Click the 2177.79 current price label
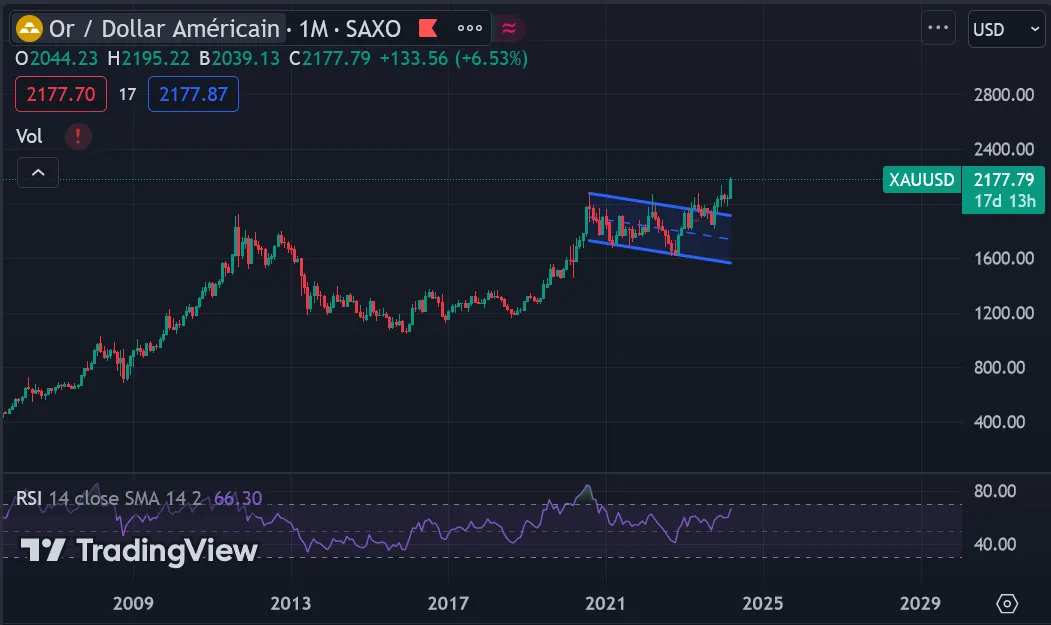This screenshot has height=625, width=1051. (x=1003, y=180)
